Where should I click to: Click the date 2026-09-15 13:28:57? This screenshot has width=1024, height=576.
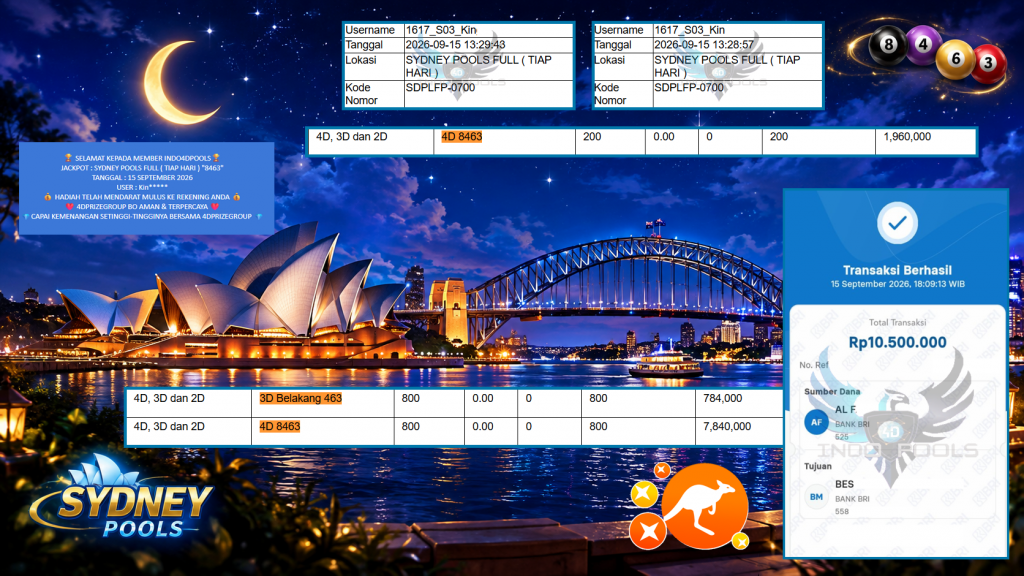tap(704, 45)
